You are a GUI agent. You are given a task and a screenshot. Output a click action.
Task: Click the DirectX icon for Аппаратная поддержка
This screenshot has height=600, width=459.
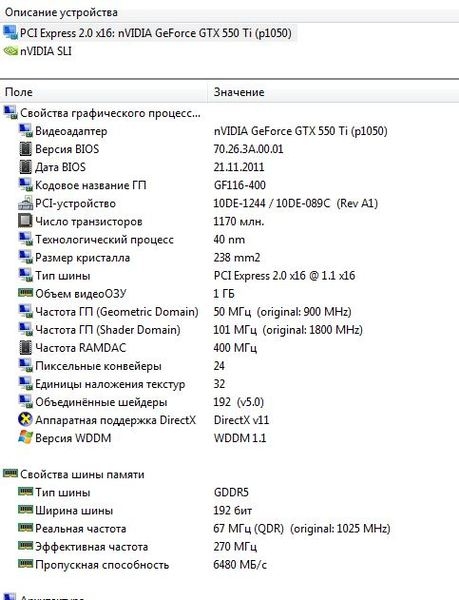[26, 419]
